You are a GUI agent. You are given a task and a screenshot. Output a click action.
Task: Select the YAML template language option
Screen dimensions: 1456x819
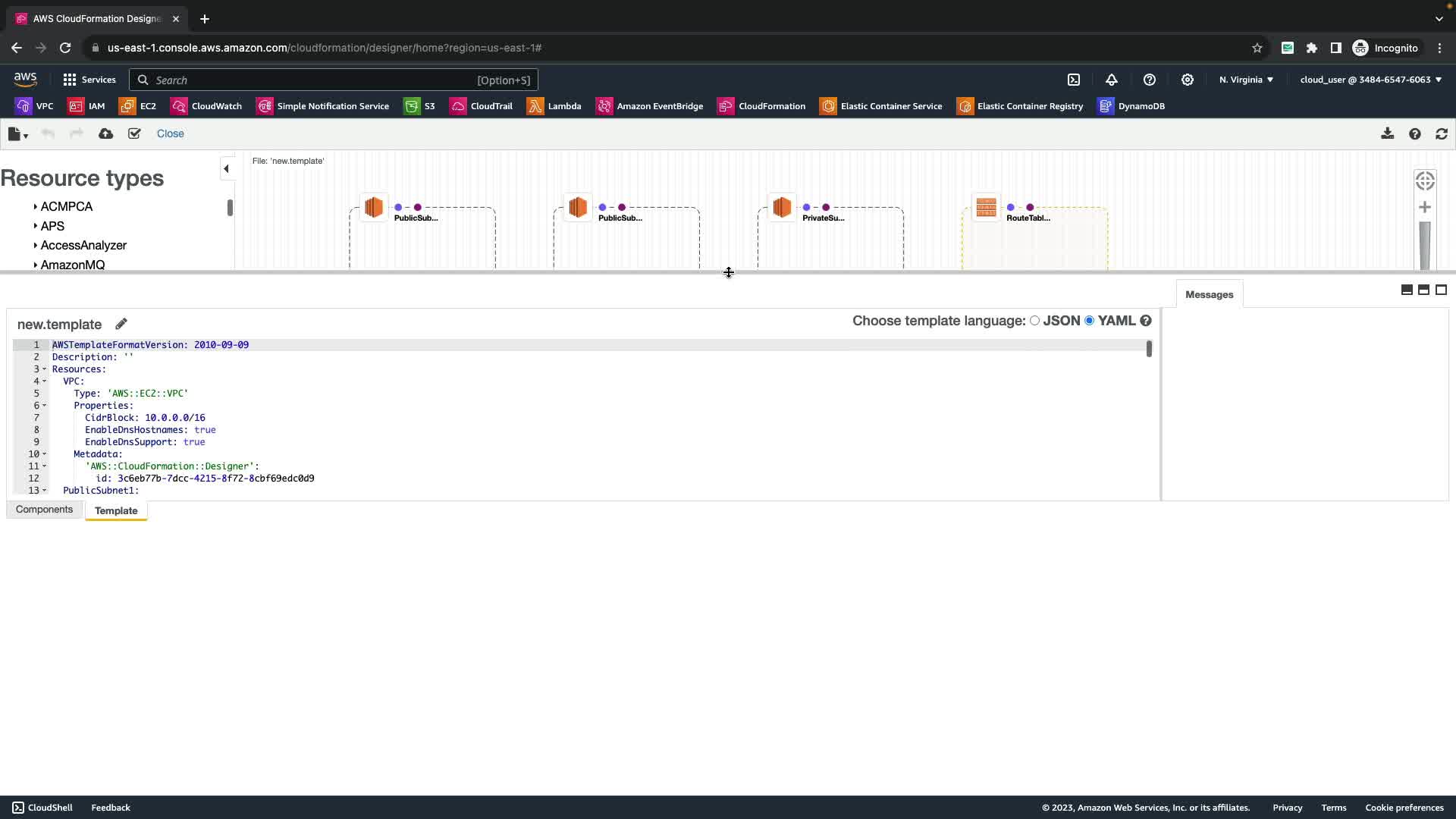click(1090, 321)
